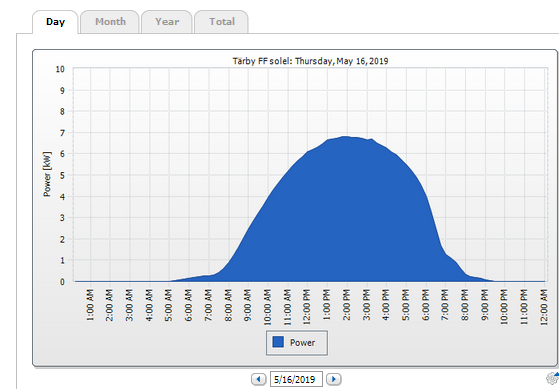The image size is (559, 389).
Task: Switch to the Total tab
Action: pos(221,22)
